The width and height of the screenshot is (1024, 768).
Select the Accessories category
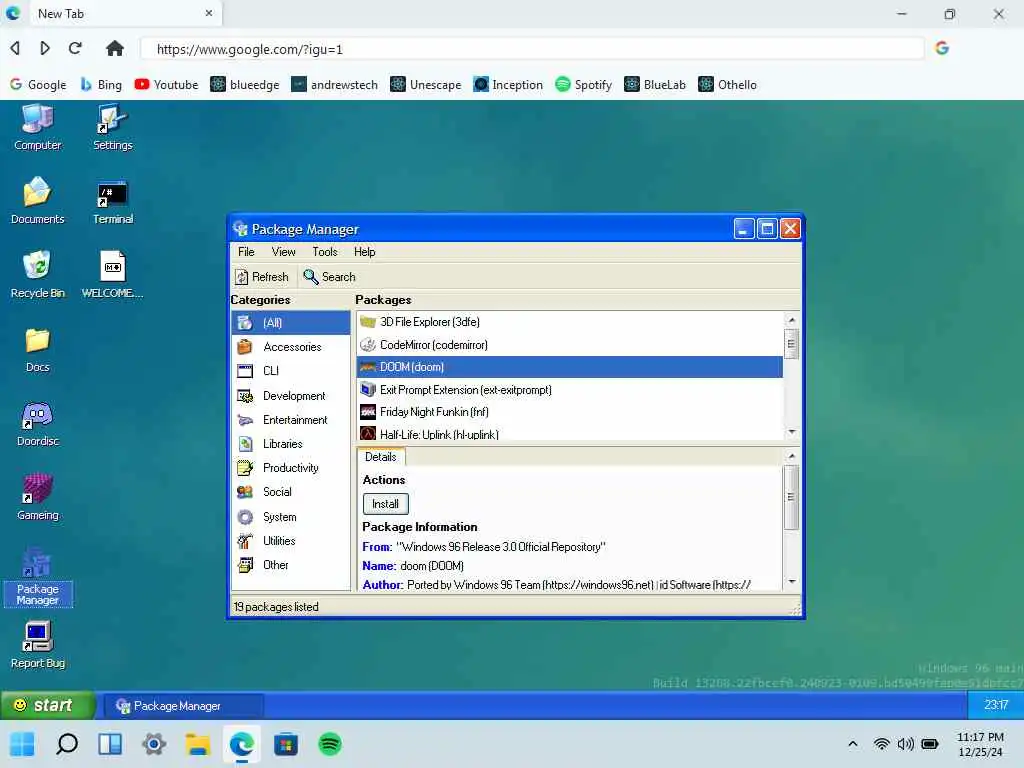291,347
